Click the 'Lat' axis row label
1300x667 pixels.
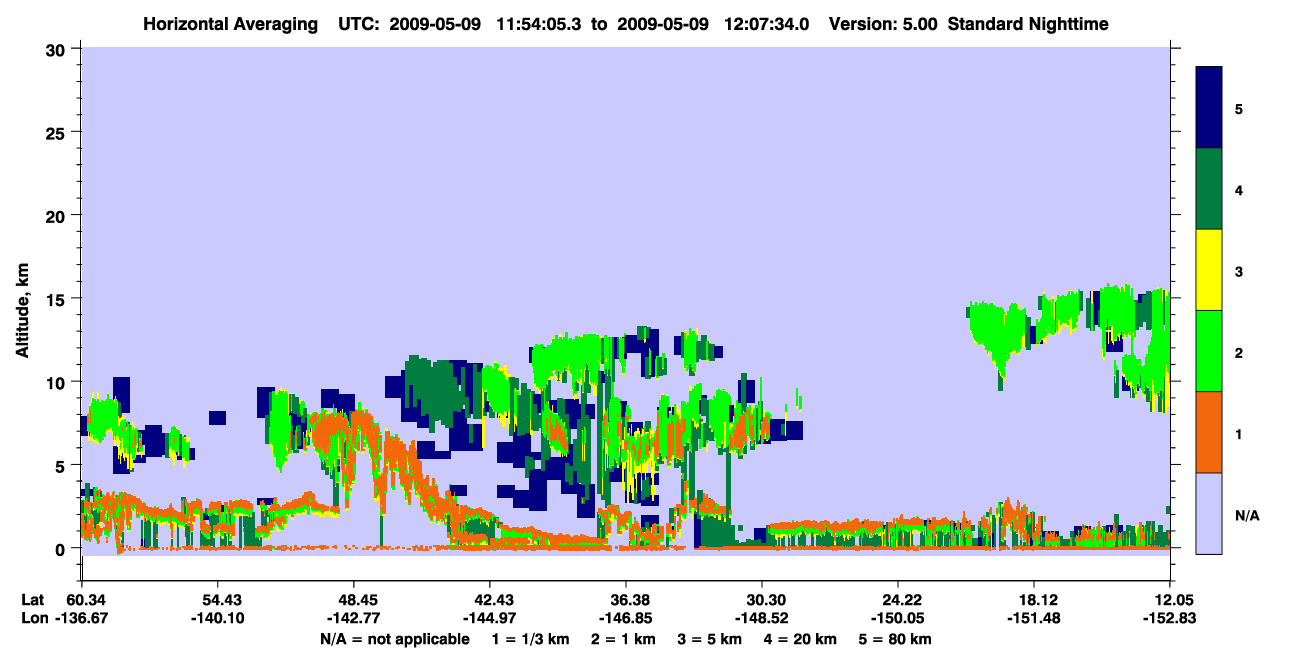(33, 600)
